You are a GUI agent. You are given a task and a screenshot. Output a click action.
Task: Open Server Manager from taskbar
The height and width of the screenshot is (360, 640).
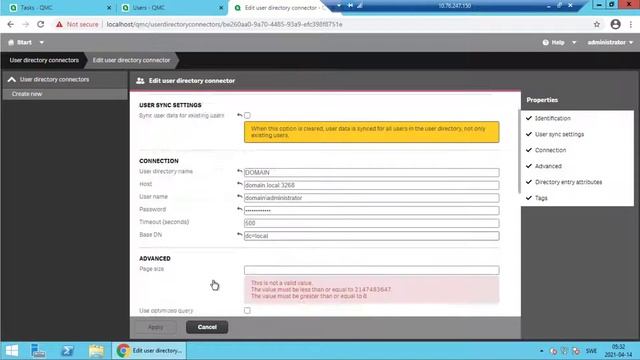[x=38, y=351]
